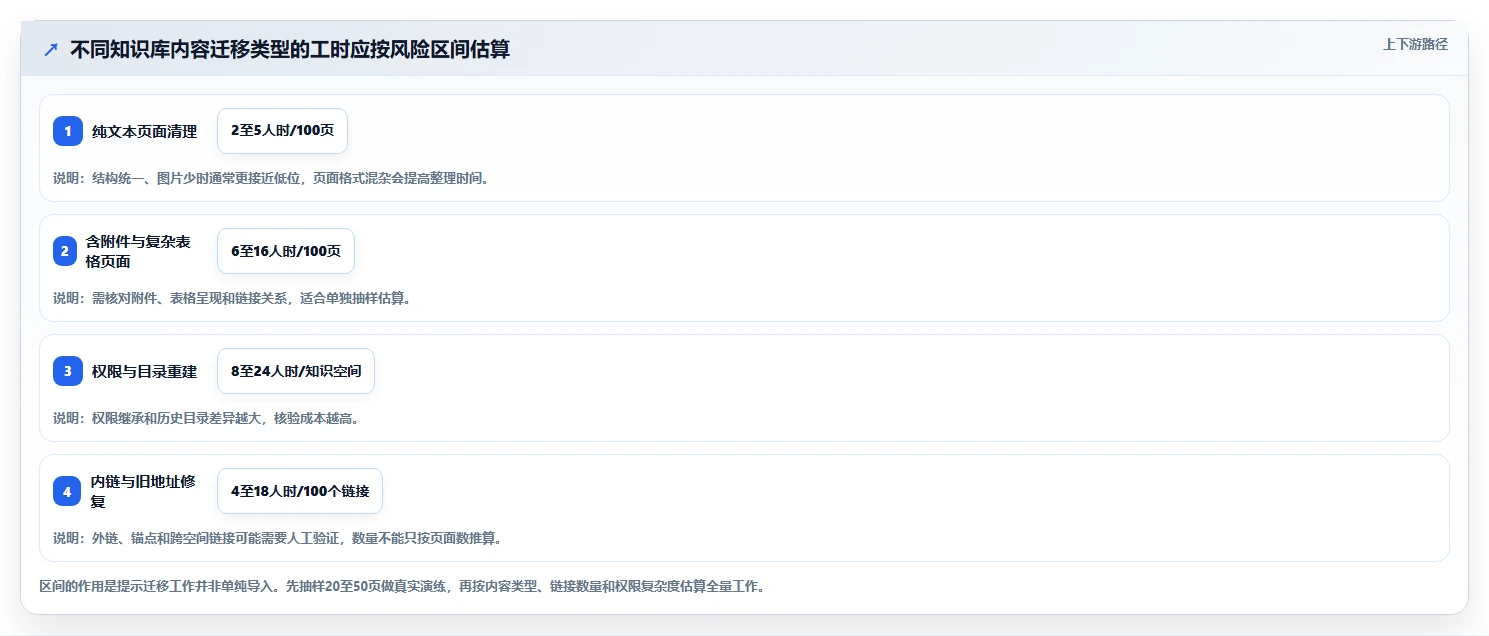Click the note starting 说明：结构统一、图片少时
The image size is (1489, 636).
272,178
